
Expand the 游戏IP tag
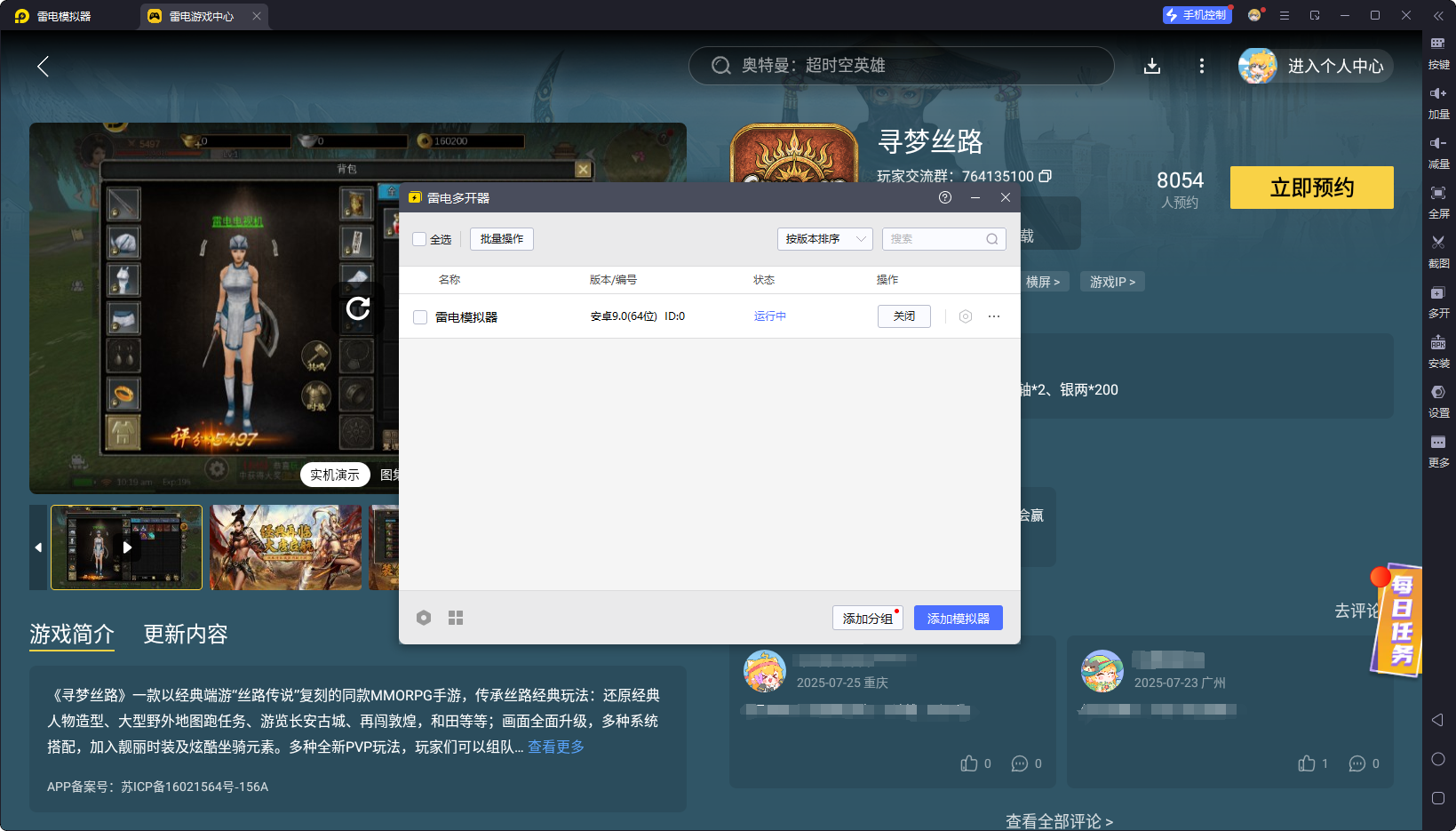(x=1112, y=282)
